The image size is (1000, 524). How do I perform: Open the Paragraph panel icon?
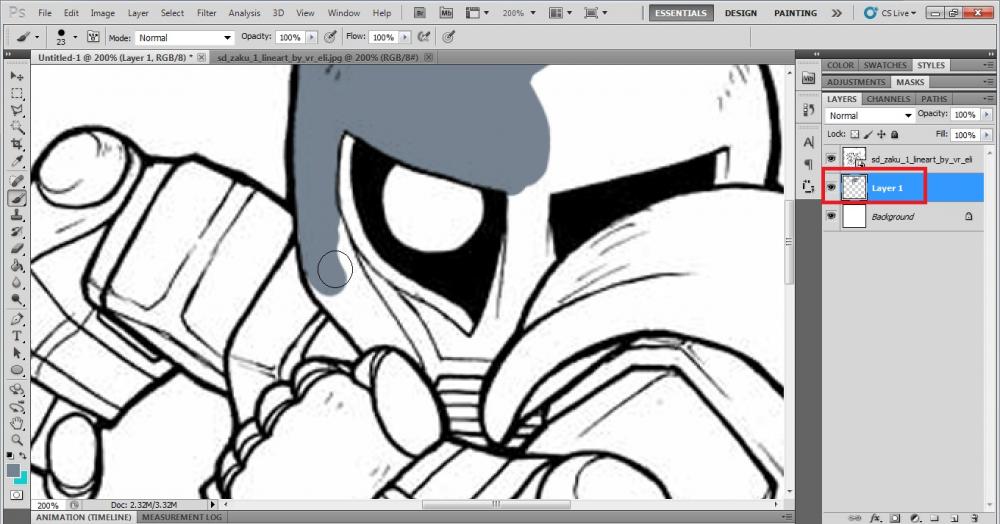click(x=808, y=164)
